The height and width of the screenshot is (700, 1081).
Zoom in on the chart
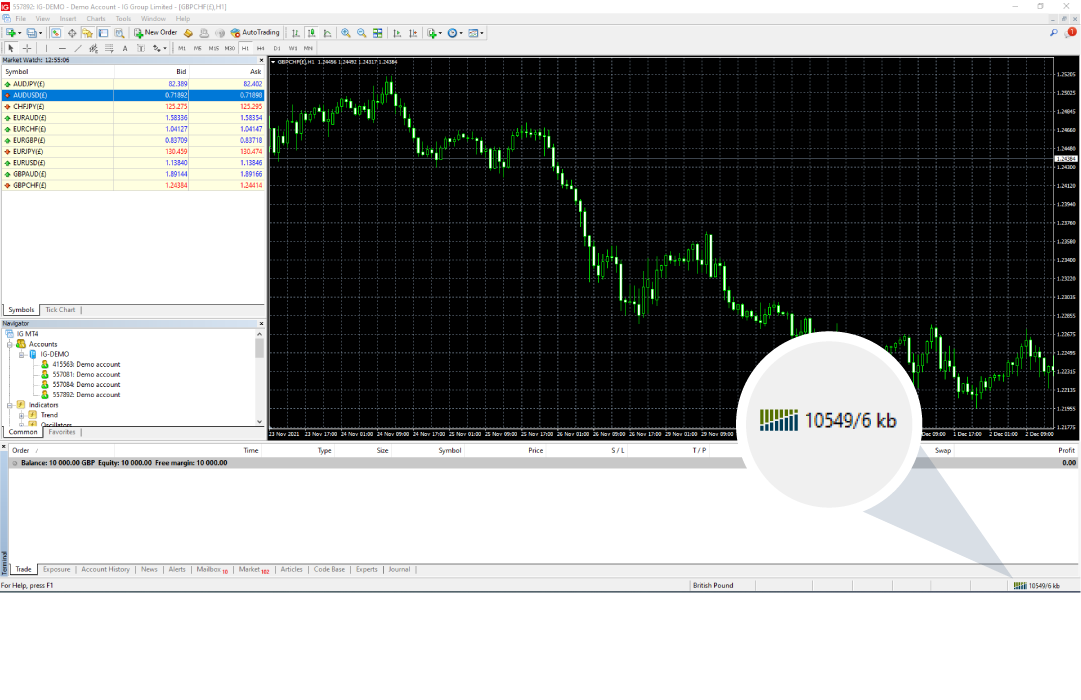(x=345, y=32)
